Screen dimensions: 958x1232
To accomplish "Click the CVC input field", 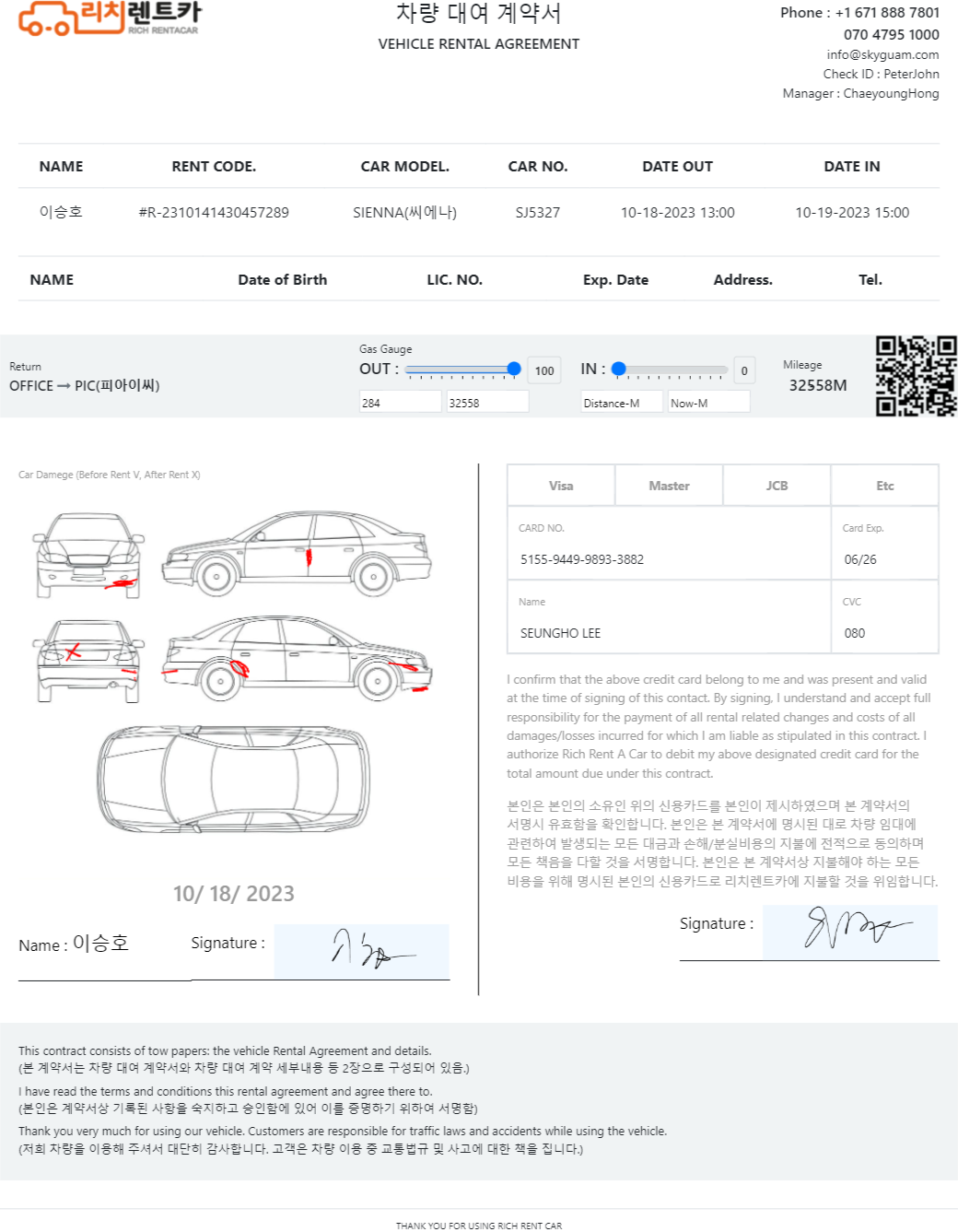I will click(x=883, y=633).
